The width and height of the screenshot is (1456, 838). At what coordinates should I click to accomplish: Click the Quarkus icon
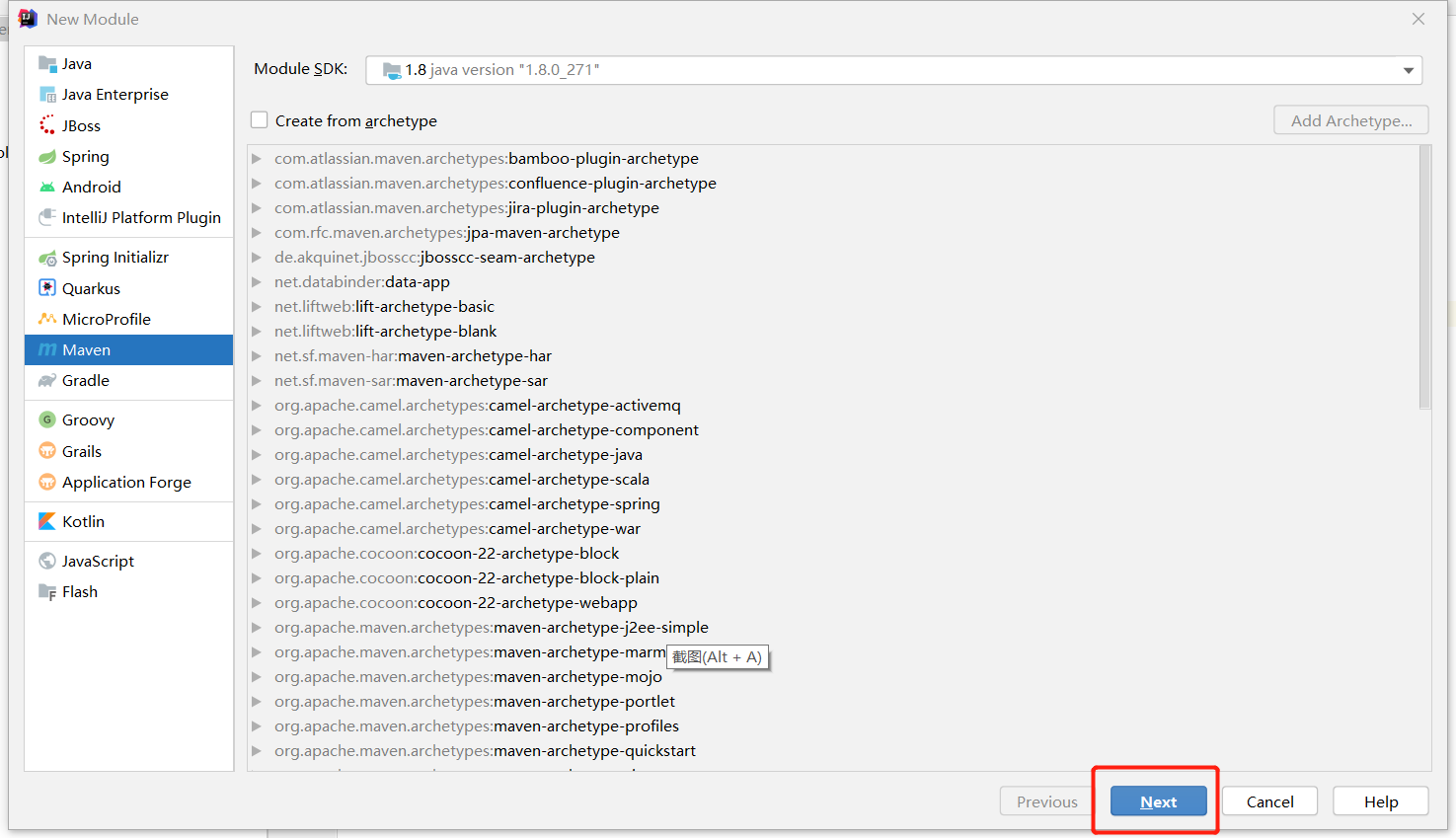(47, 288)
